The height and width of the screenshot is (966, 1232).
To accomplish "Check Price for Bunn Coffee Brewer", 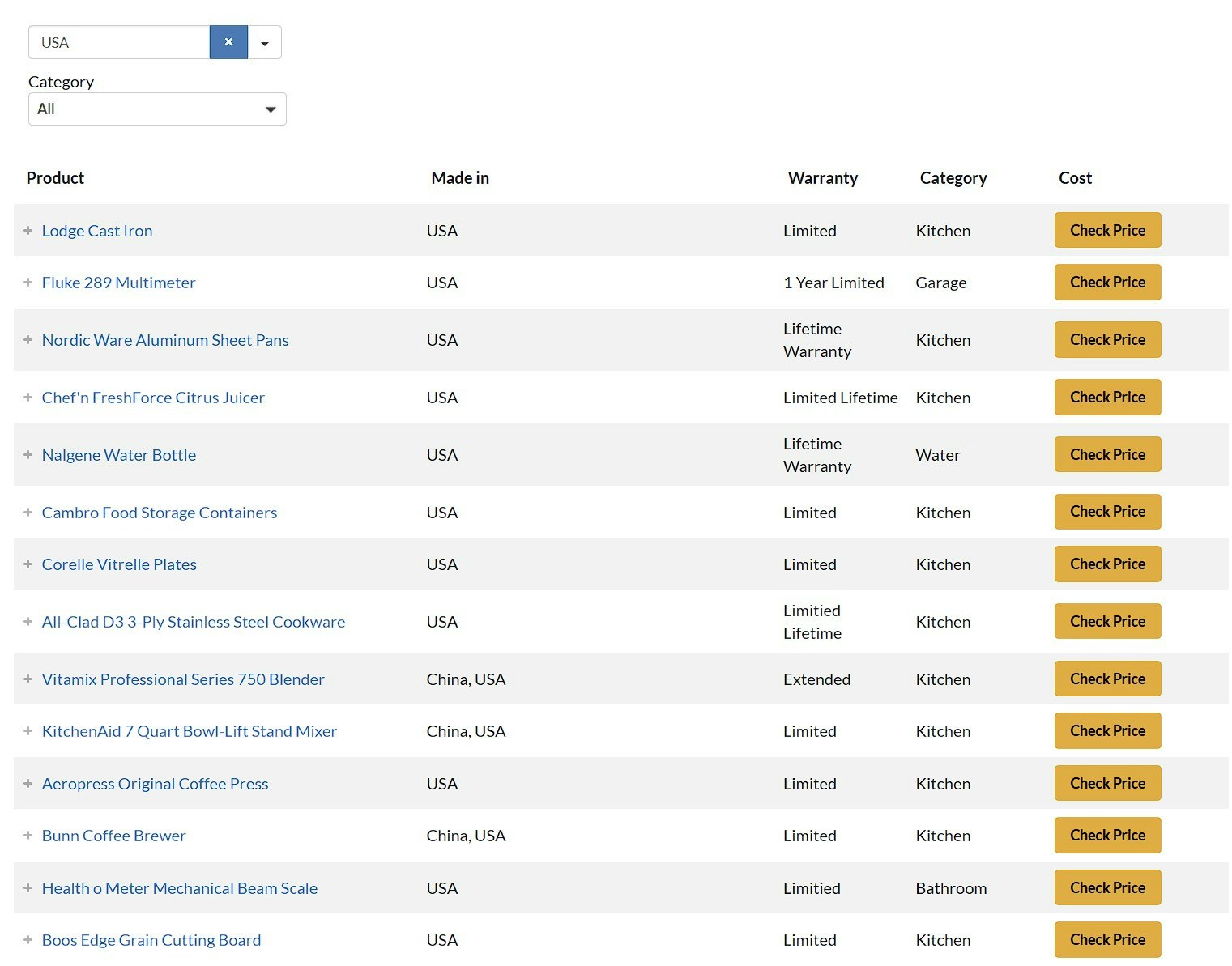I will (x=1107, y=835).
